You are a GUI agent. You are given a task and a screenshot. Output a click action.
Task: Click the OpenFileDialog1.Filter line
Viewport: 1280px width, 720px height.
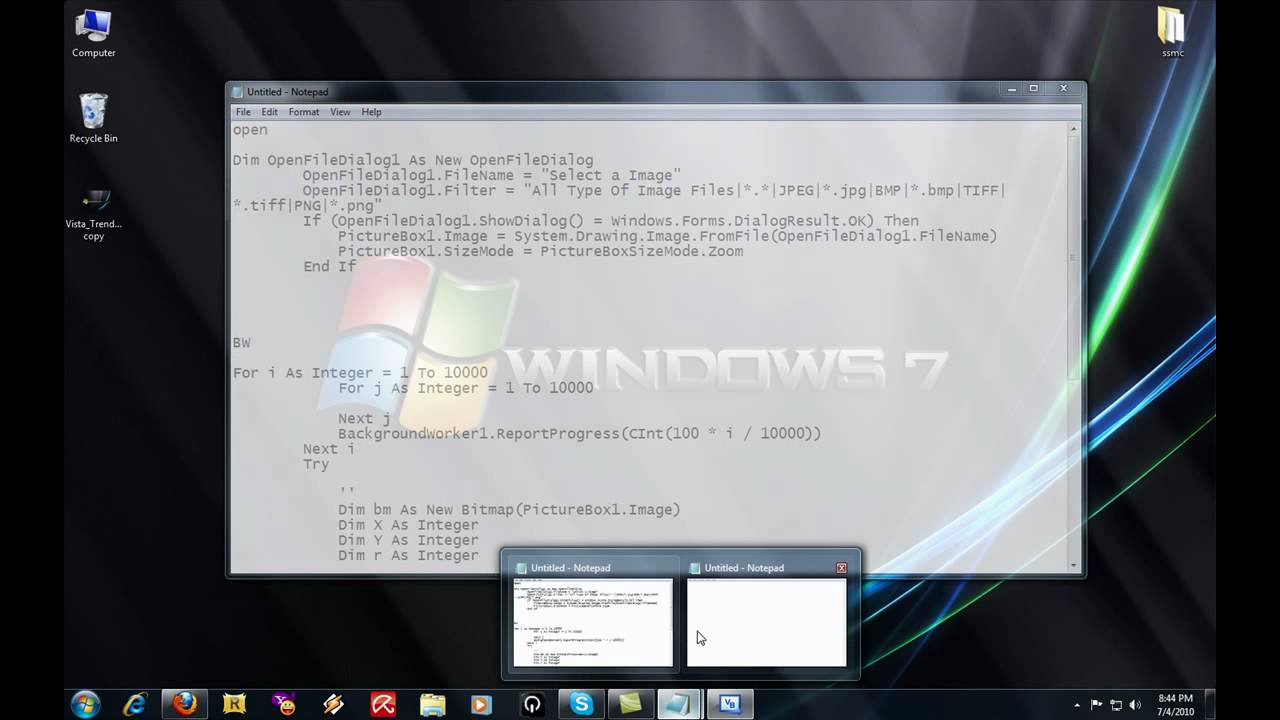[x=654, y=190]
